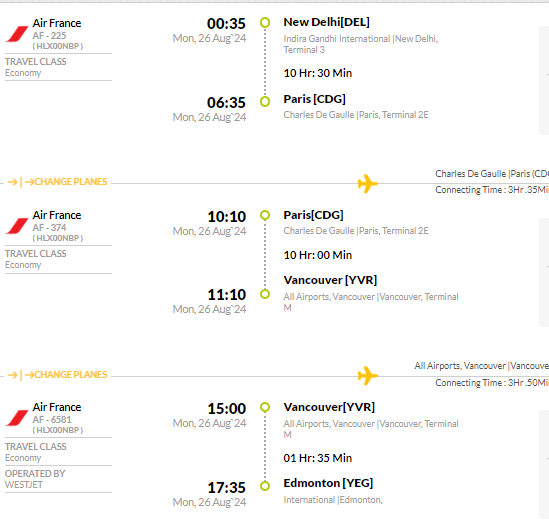Click the Edmonton [YEG] destination heading
Viewport: 549px width, 522px height.
coord(328,483)
